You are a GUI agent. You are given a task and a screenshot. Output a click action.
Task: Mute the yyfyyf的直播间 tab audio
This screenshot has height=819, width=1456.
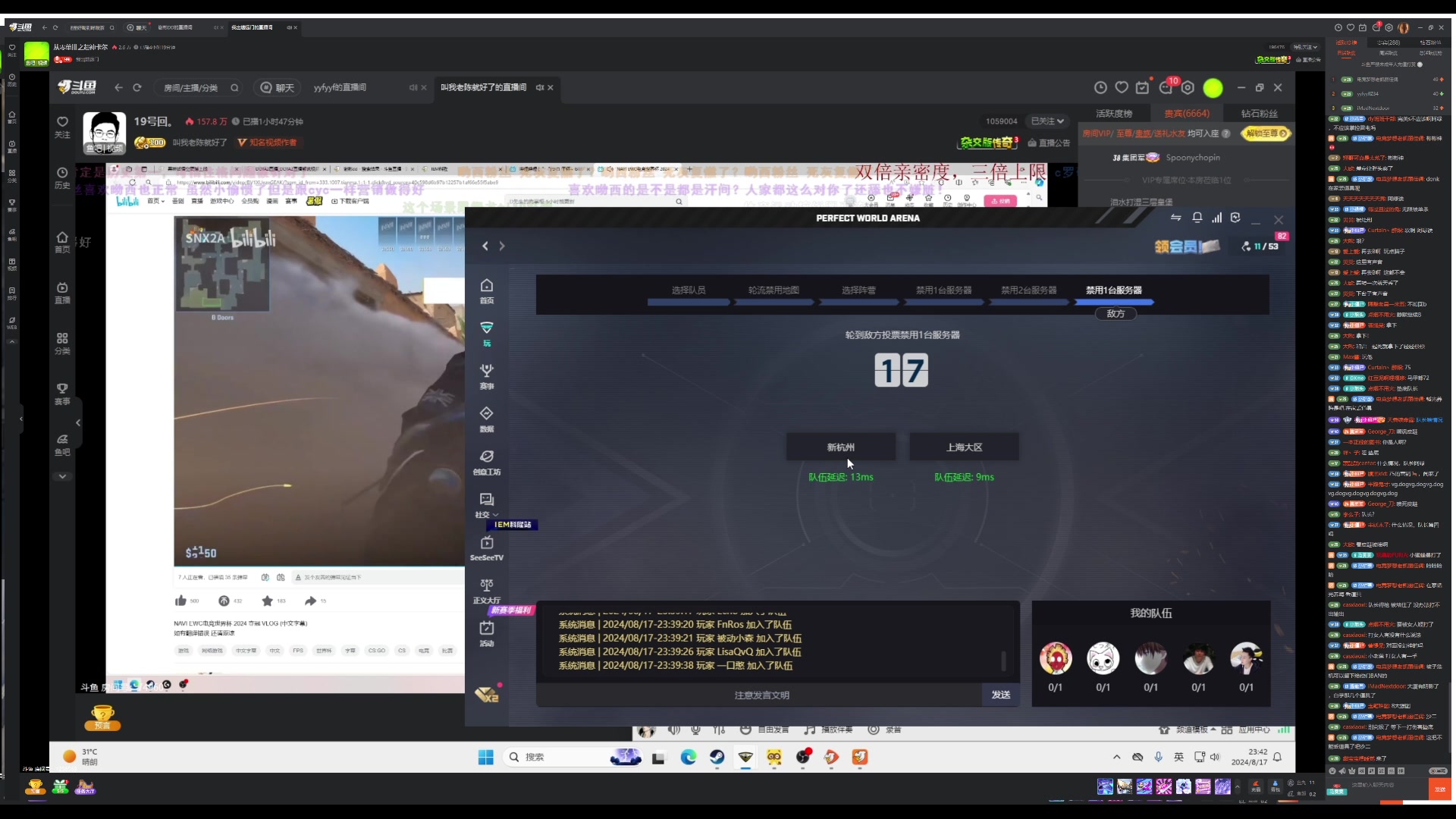[413, 88]
